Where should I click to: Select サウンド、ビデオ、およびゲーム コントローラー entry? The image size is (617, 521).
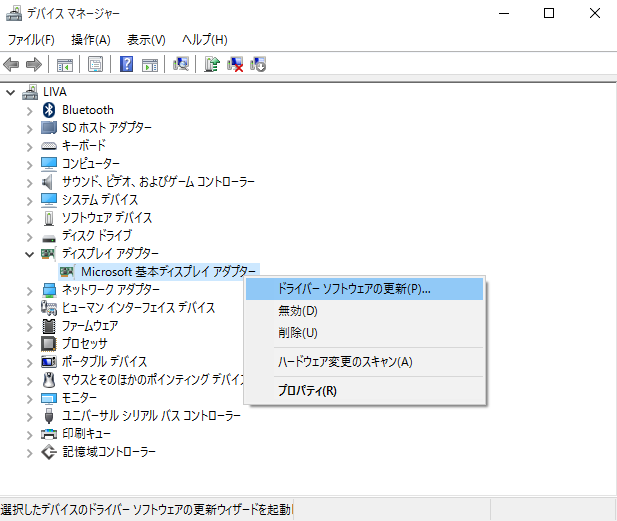(x=159, y=182)
